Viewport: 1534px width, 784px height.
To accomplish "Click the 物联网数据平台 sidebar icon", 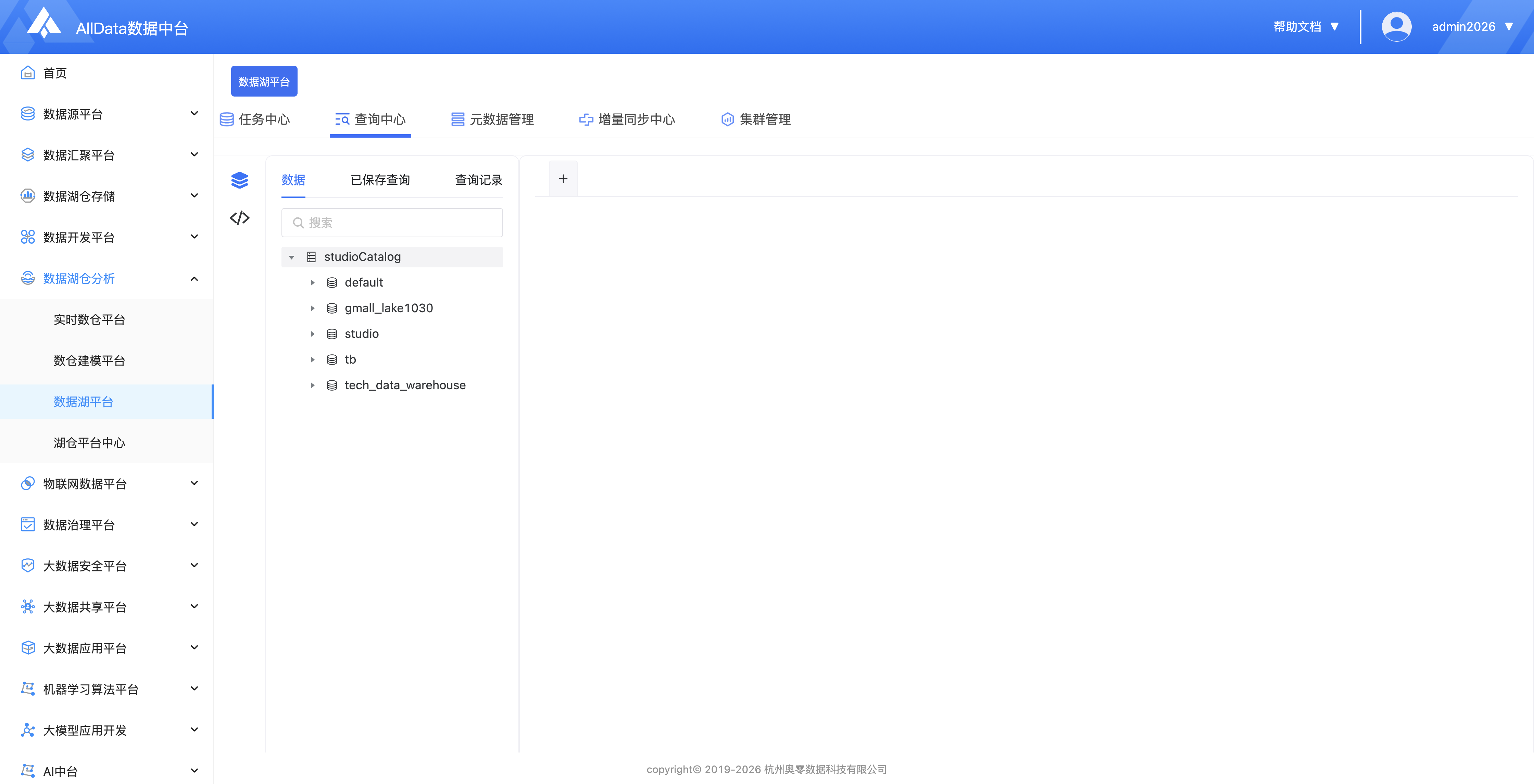I will (27, 483).
